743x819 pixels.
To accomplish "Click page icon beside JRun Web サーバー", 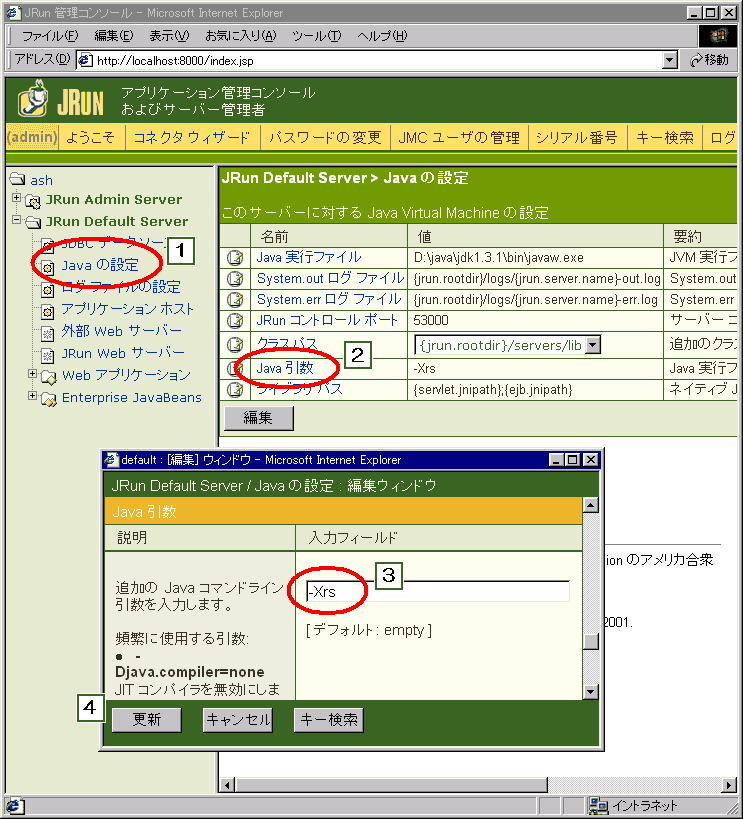I will [x=48, y=356].
